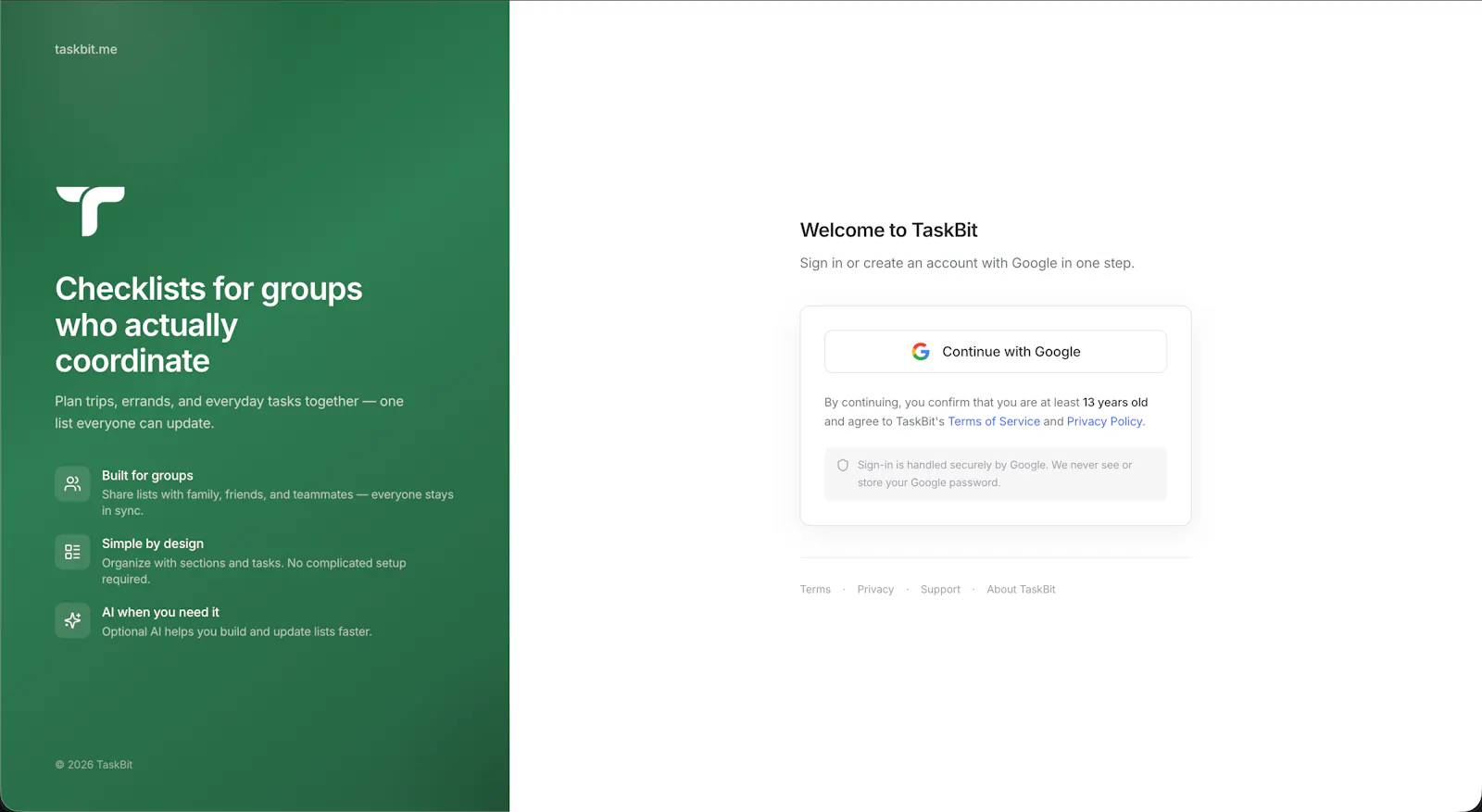Open the Terms footer link
1482x812 pixels.
[x=815, y=590]
